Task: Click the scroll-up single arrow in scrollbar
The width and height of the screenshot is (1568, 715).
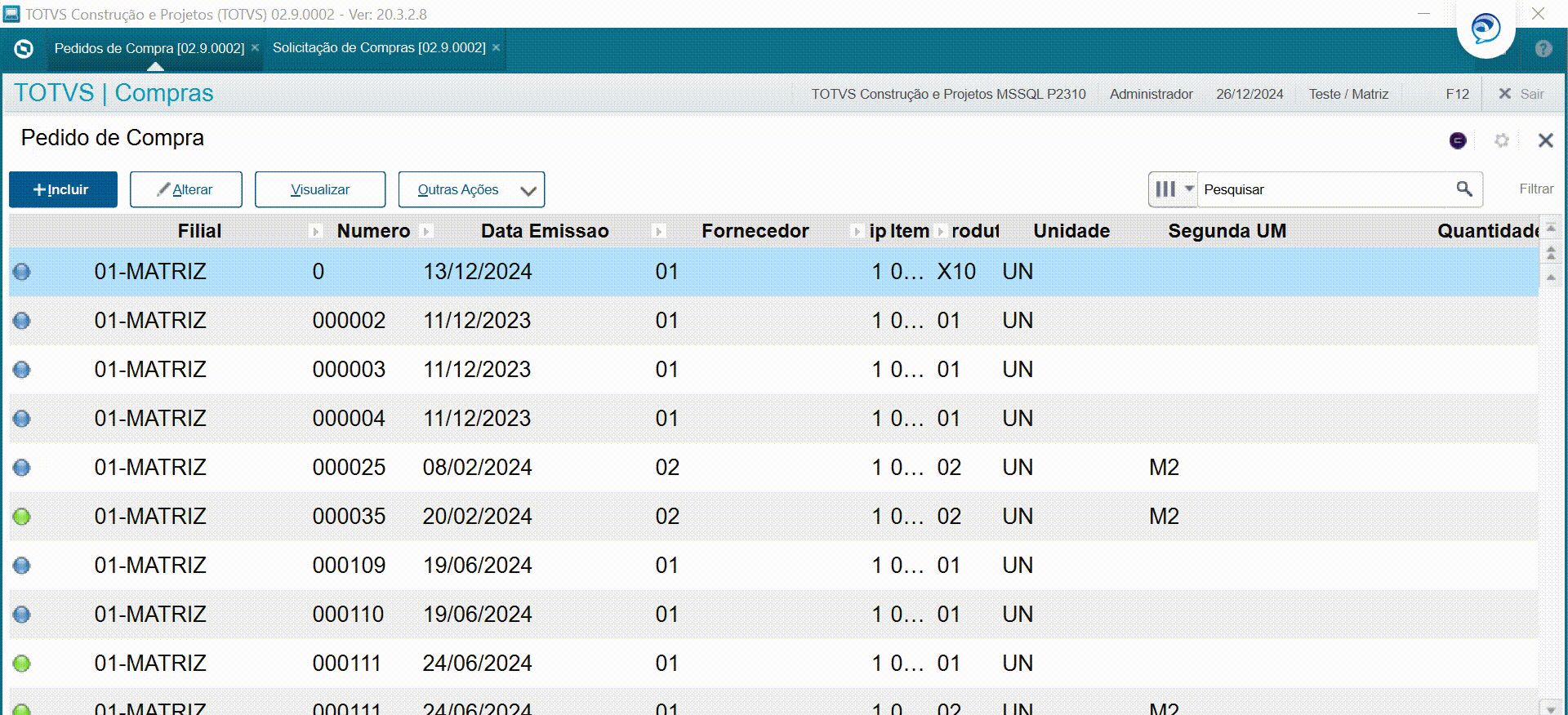Action: click(1551, 278)
